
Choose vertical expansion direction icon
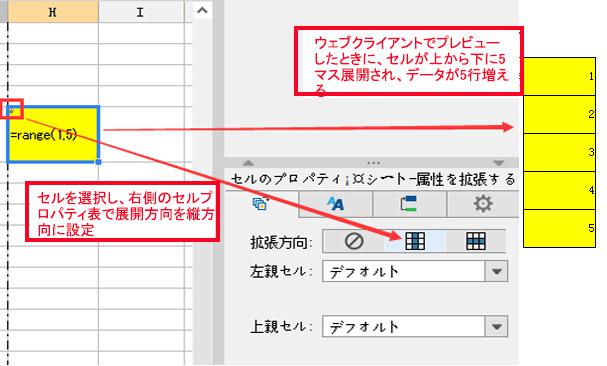point(415,241)
